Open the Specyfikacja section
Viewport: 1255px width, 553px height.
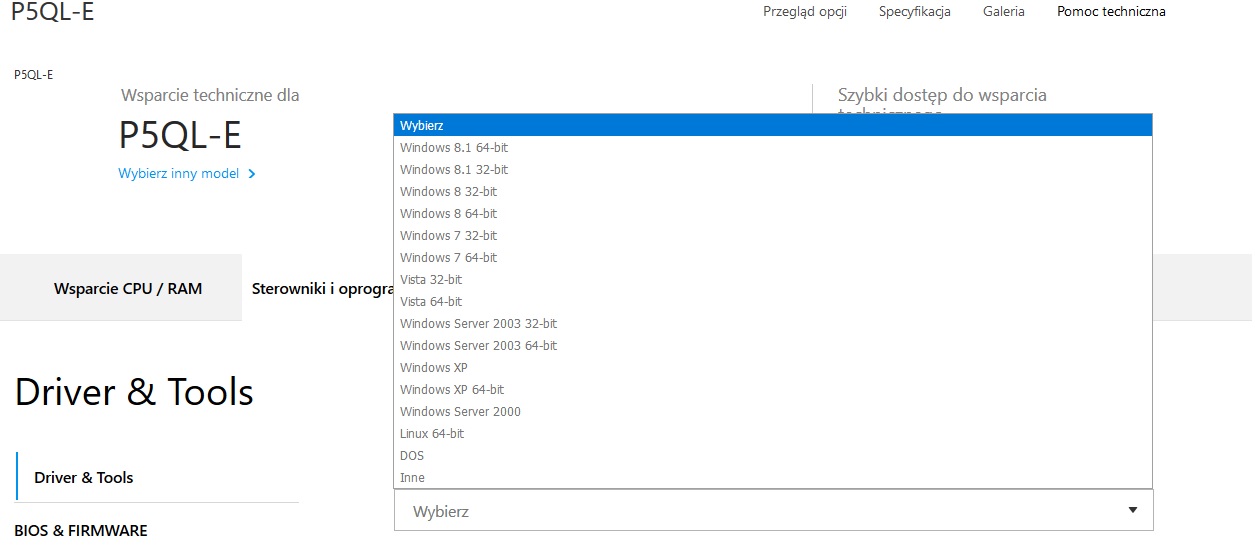click(x=915, y=12)
